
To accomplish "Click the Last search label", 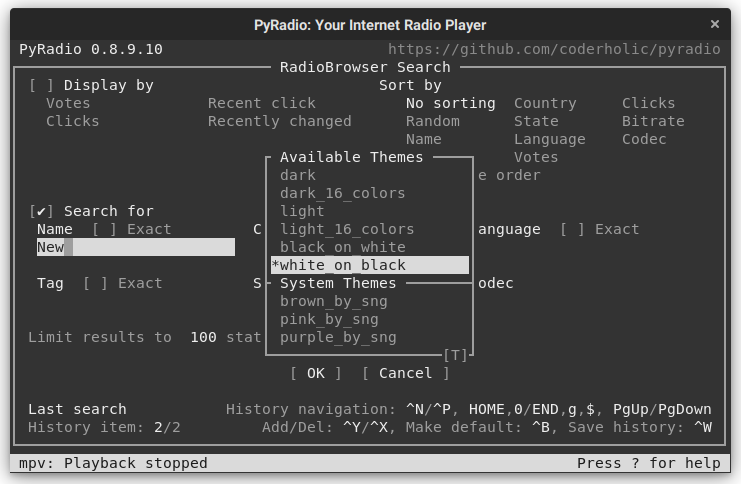I will coord(77,409).
